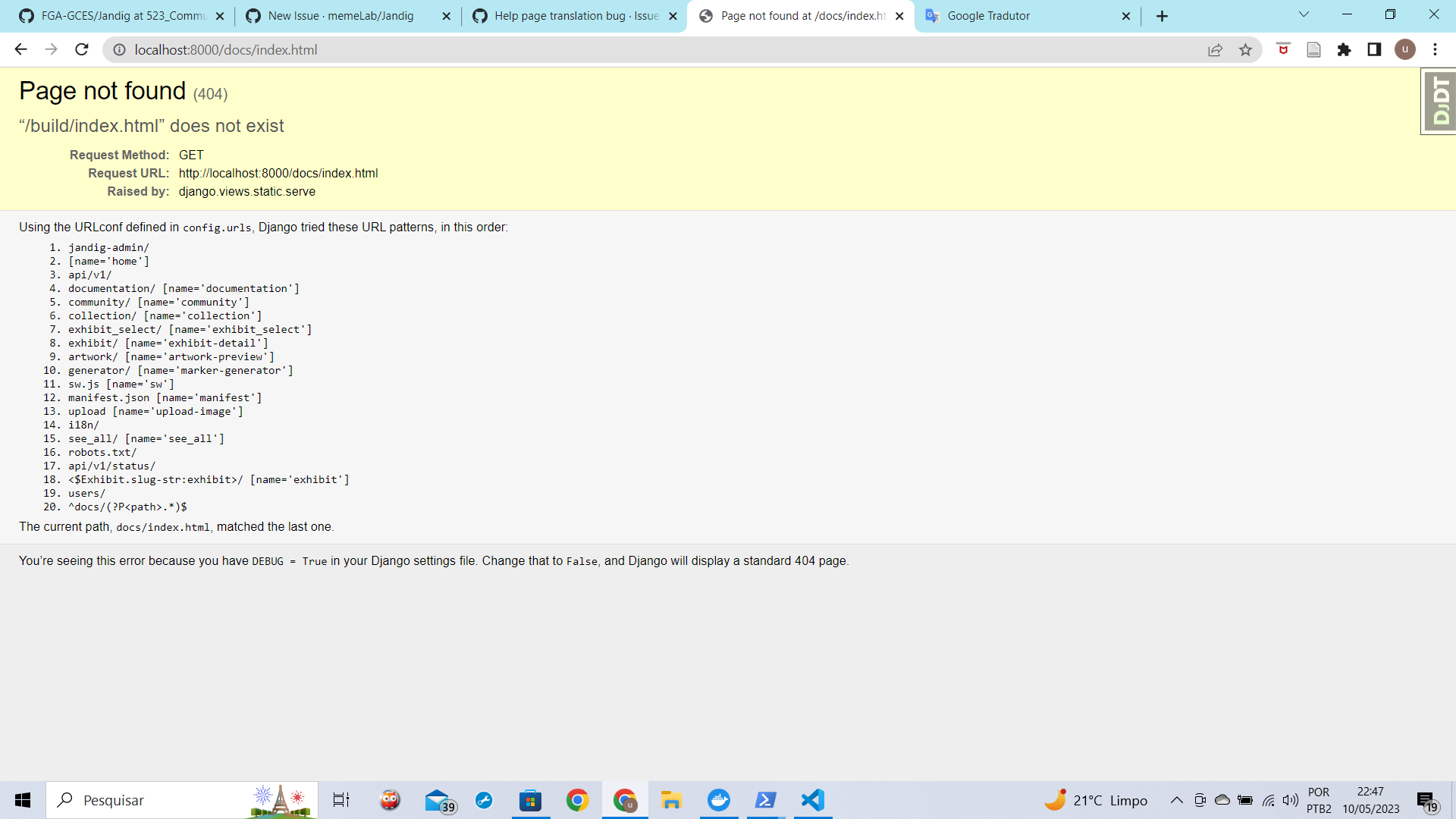Click the localhost Request URL link
This screenshot has height=819, width=1456.
coord(278,173)
